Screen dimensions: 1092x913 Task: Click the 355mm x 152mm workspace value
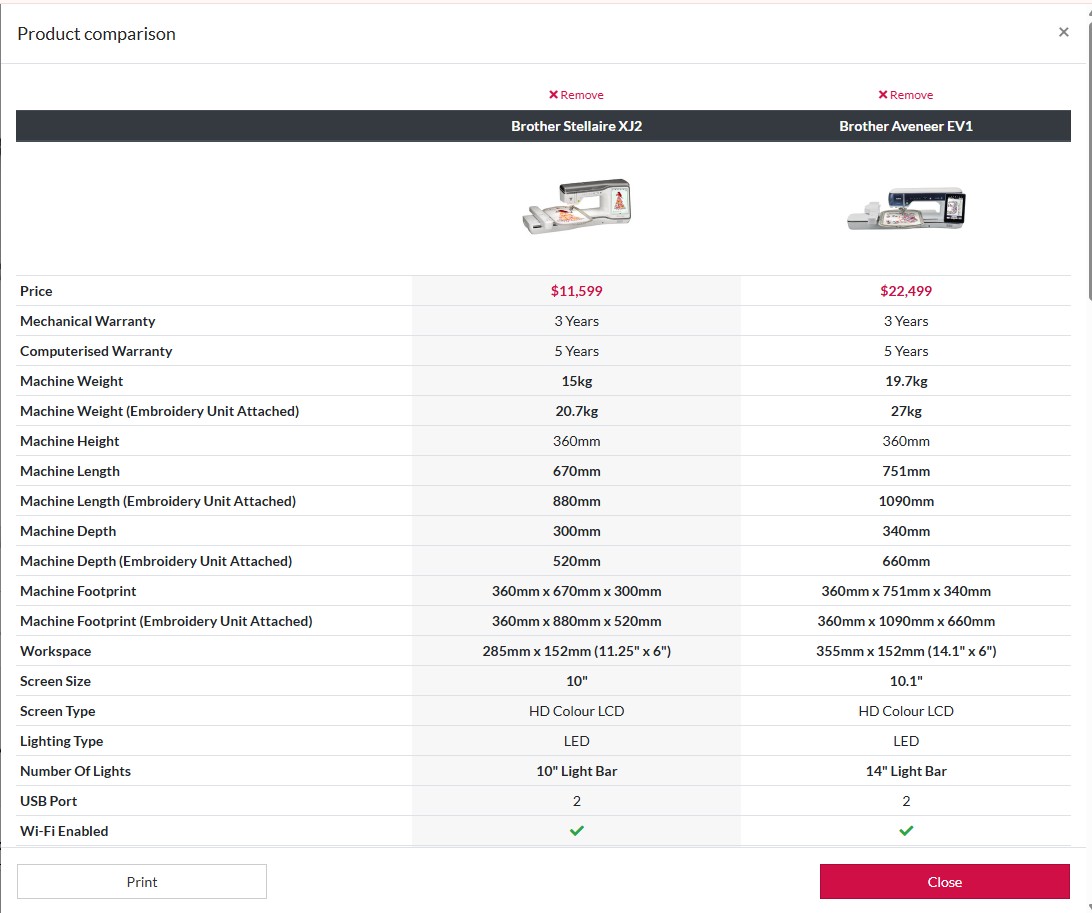pyautogui.click(x=906, y=651)
